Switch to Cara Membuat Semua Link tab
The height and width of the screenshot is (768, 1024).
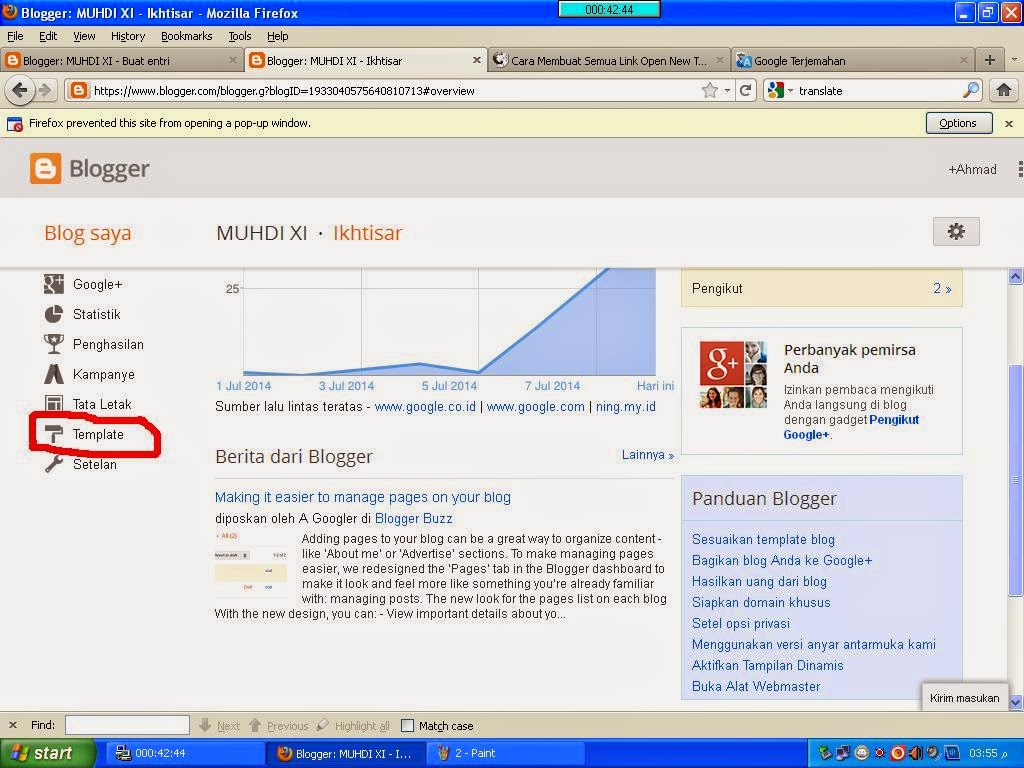(609, 60)
